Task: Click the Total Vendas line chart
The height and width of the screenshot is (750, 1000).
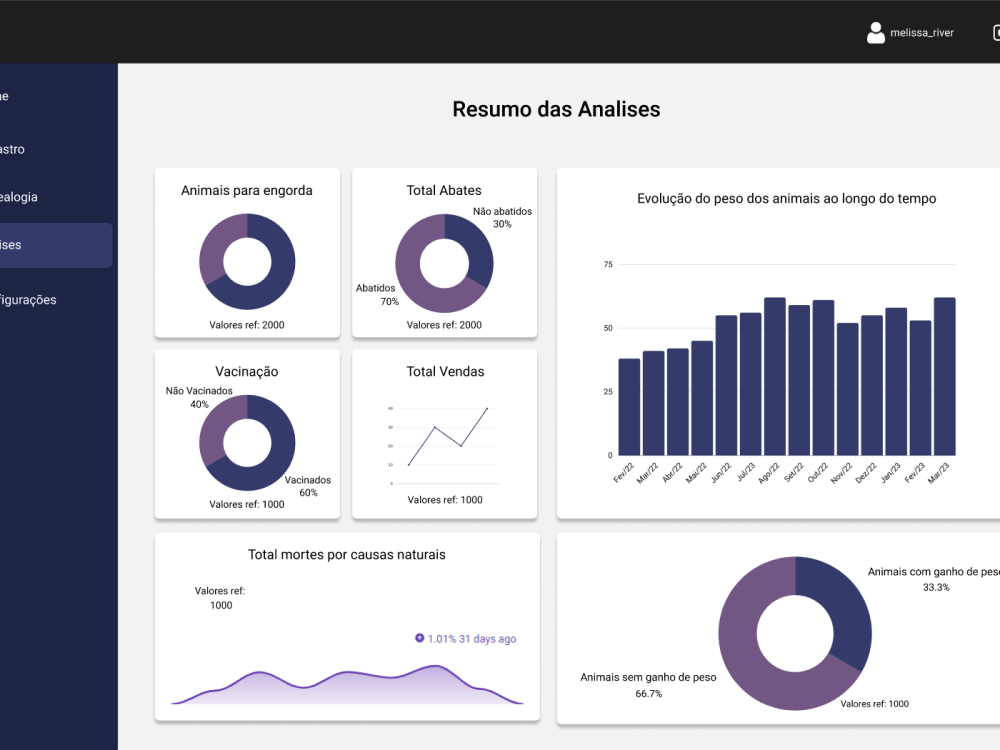Action: pyautogui.click(x=445, y=444)
